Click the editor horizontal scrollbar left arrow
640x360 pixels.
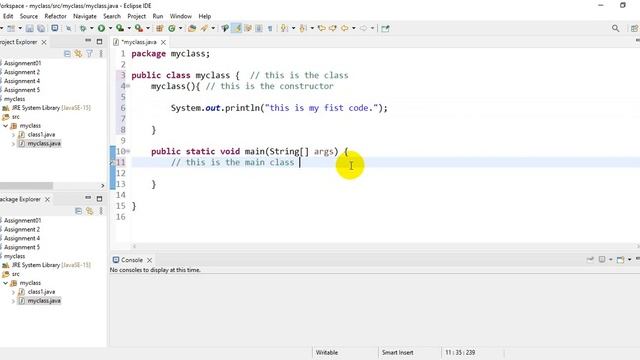click(134, 246)
